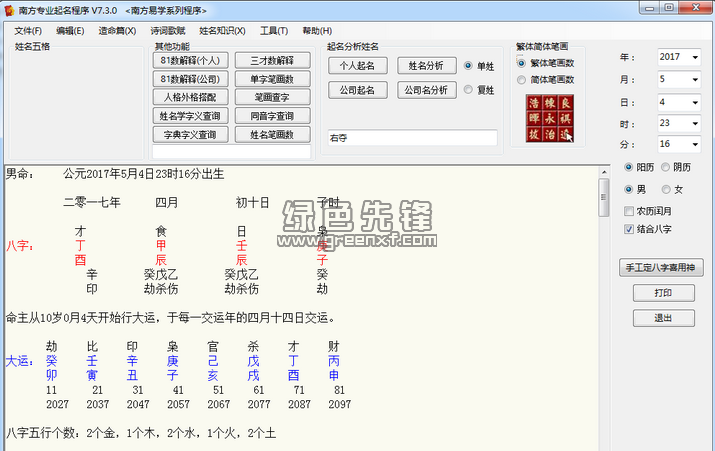Click the 公司名分析 button
715x451 pixels.
pos(426,90)
